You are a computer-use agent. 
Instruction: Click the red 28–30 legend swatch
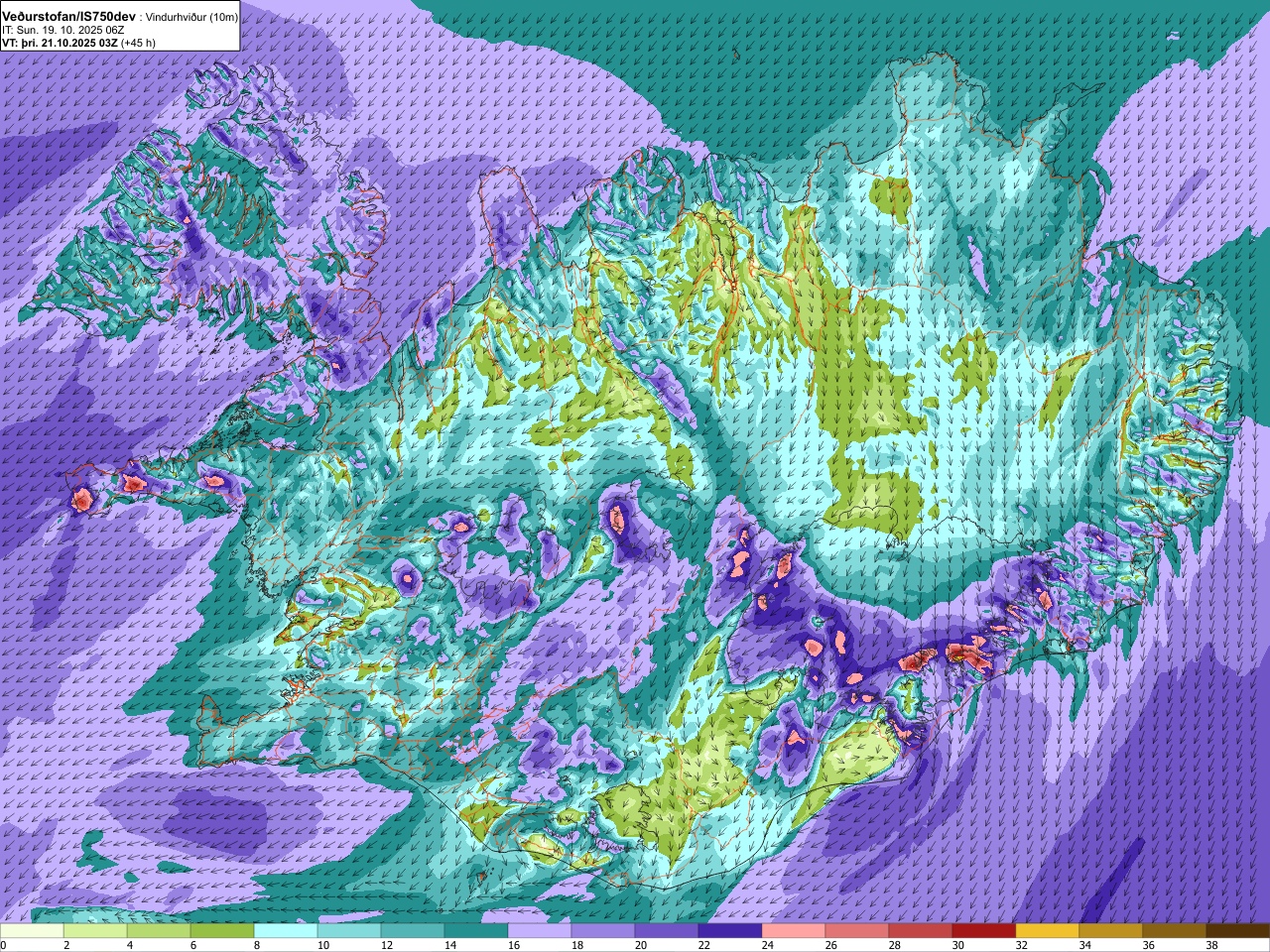[x=921, y=931]
